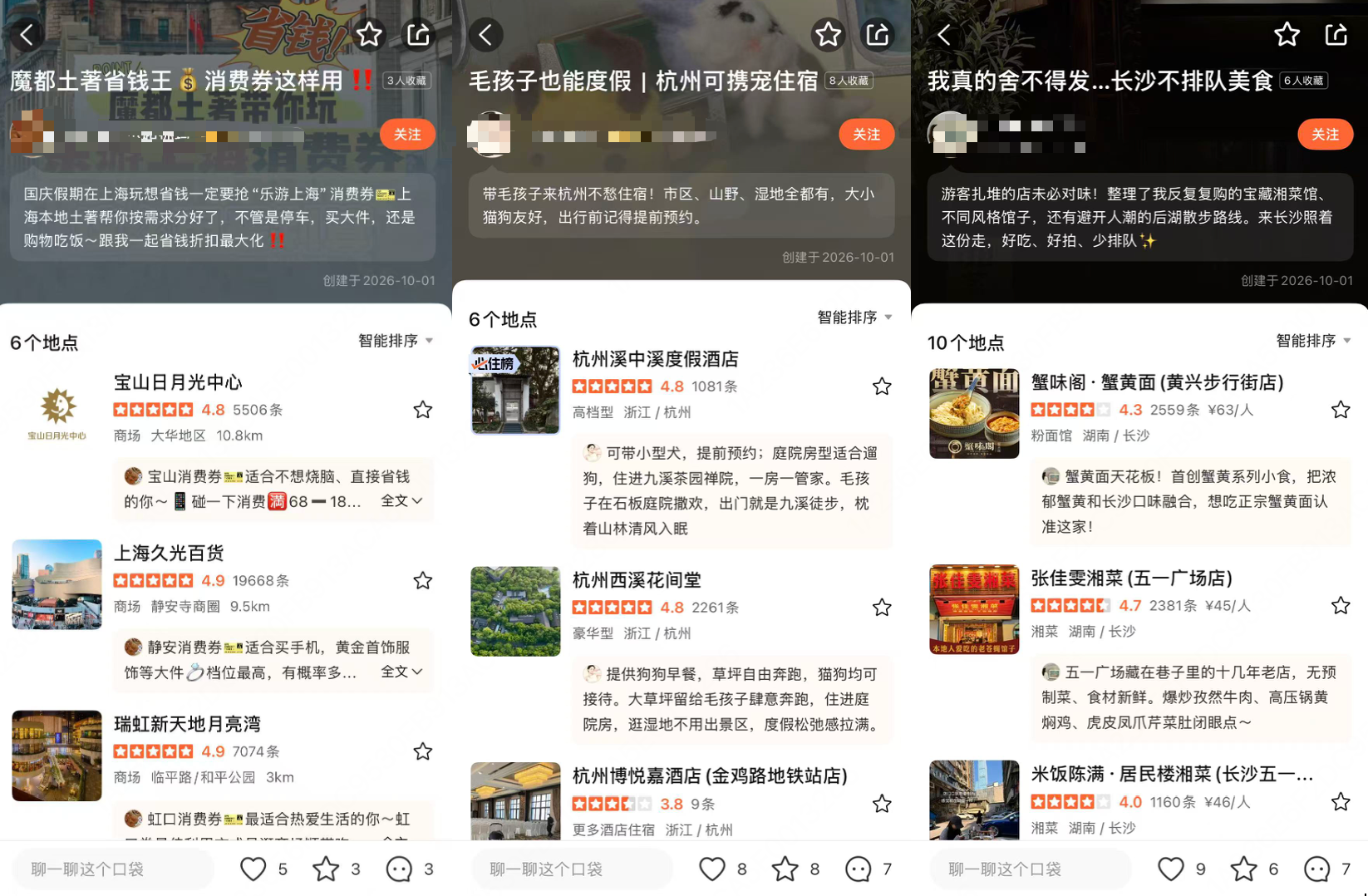This screenshot has width=1368, height=896.
Task: Share the Shanghai coupon guide
Action: pos(418,35)
